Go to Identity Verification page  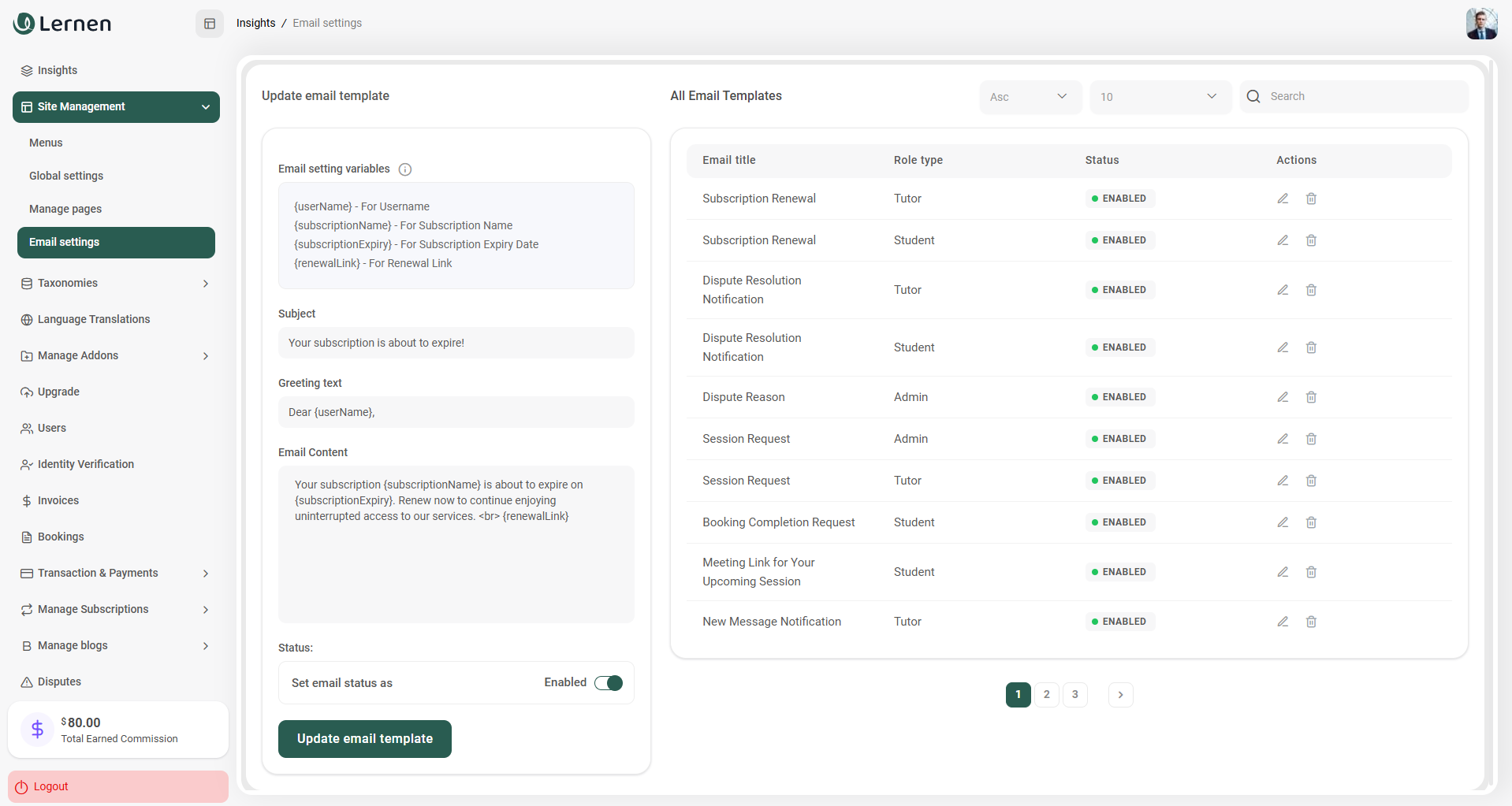pyautogui.click(x=86, y=465)
